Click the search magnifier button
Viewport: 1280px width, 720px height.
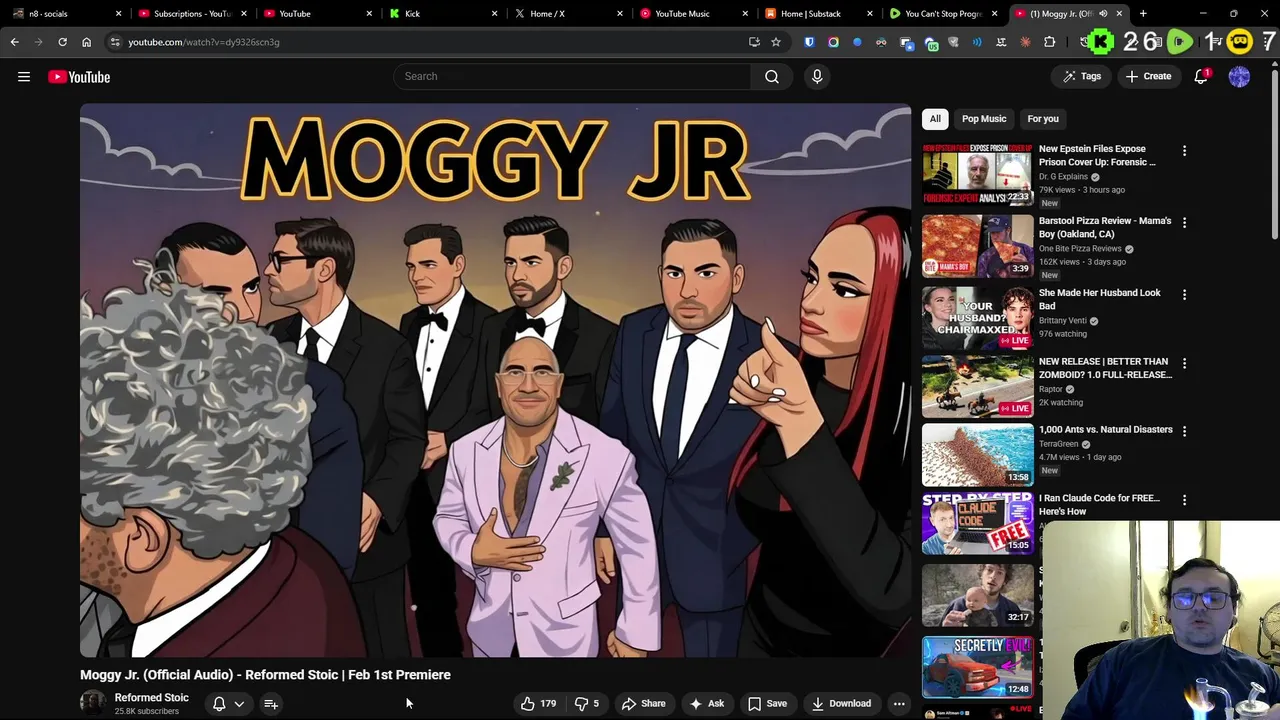point(772,76)
